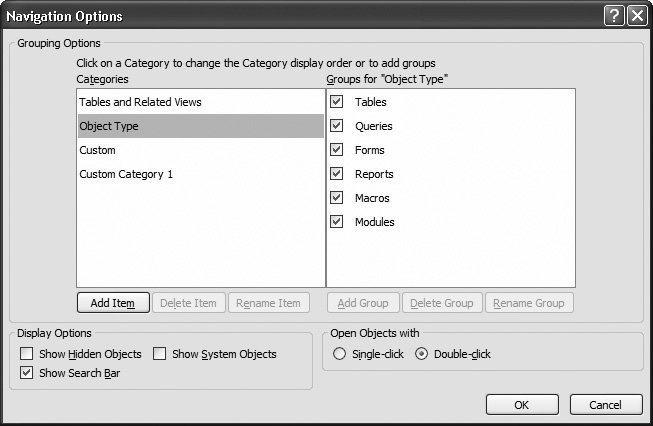Toggle the Queries group checkbox
Image resolution: width=653 pixels, height=426 pixels.
point(337,126)
